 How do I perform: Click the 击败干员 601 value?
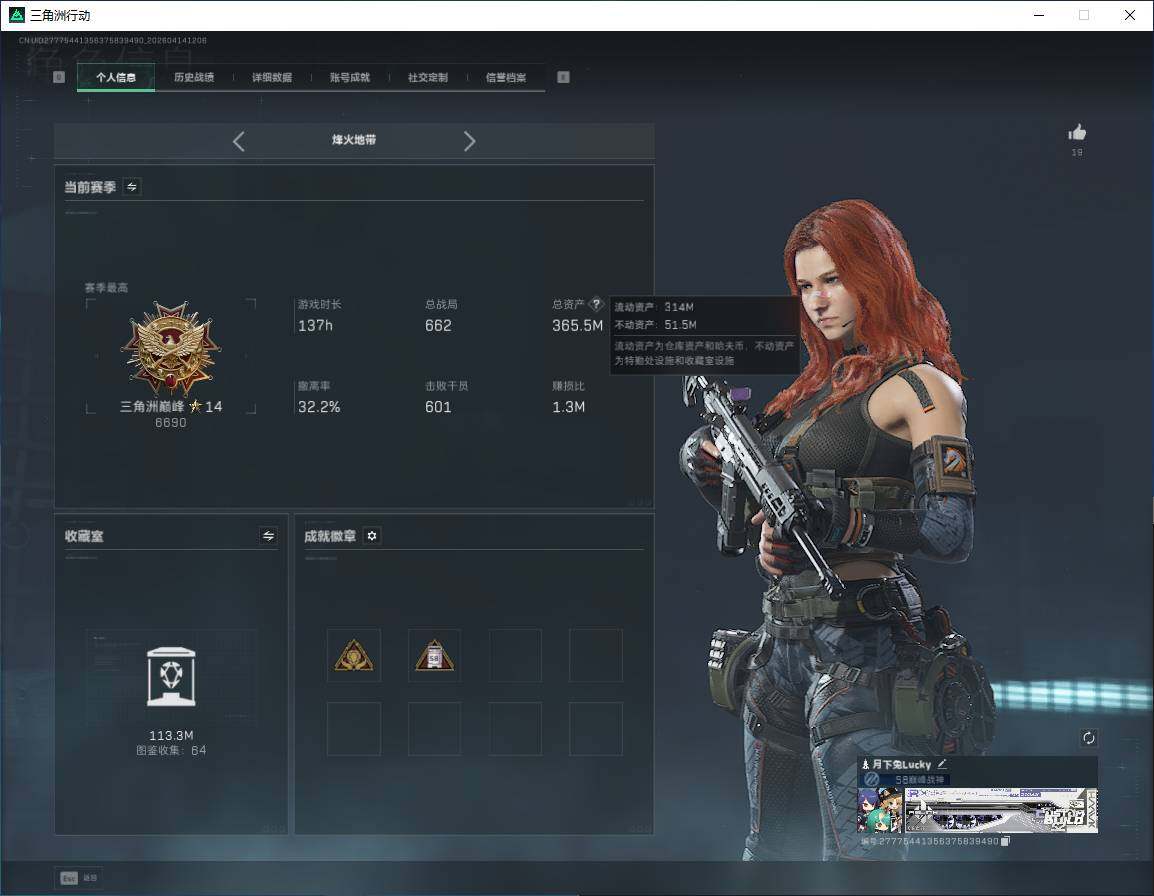tap(438, 406)
